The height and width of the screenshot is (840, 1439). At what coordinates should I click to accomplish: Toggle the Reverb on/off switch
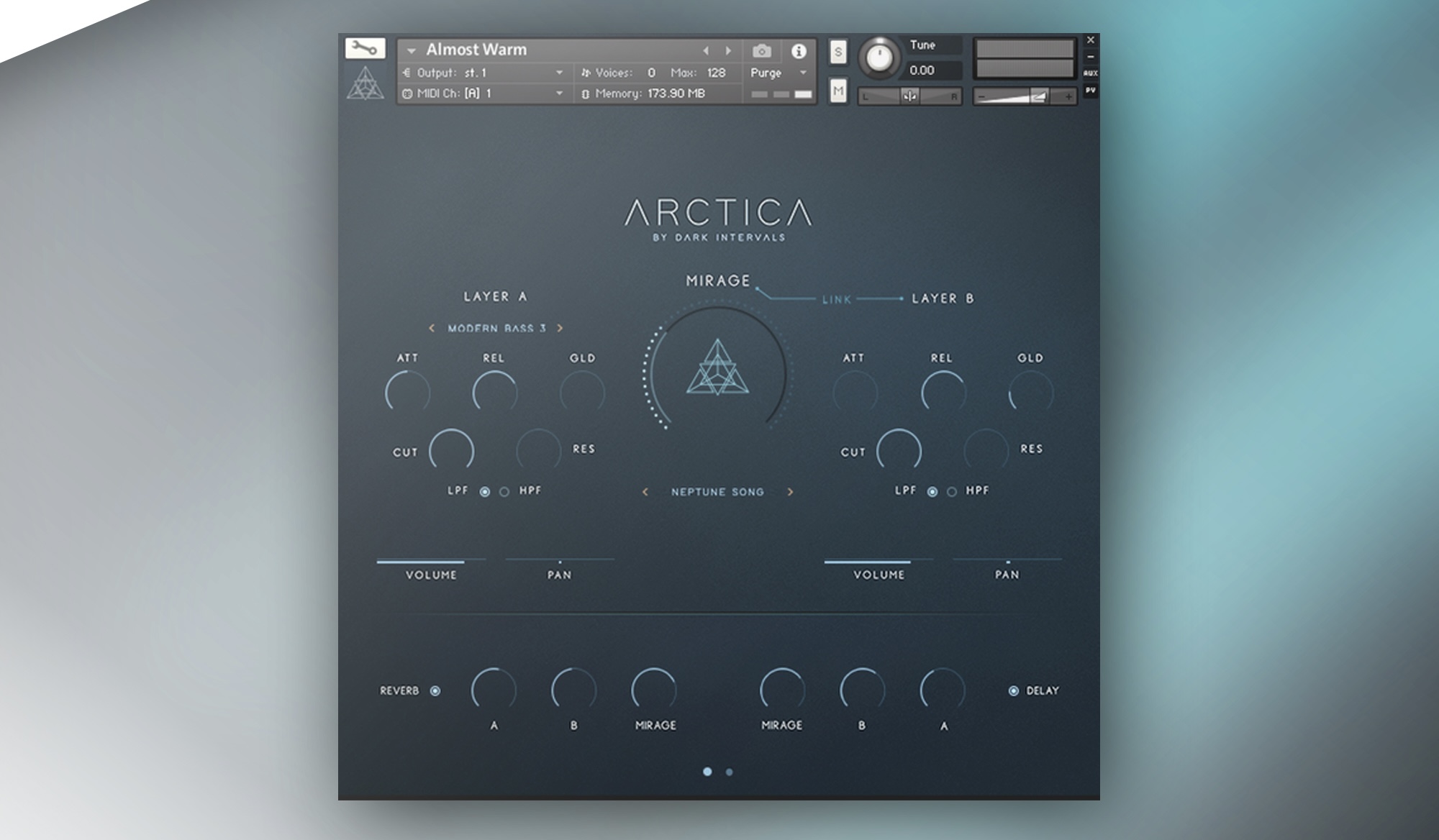[x=435, y=690]
